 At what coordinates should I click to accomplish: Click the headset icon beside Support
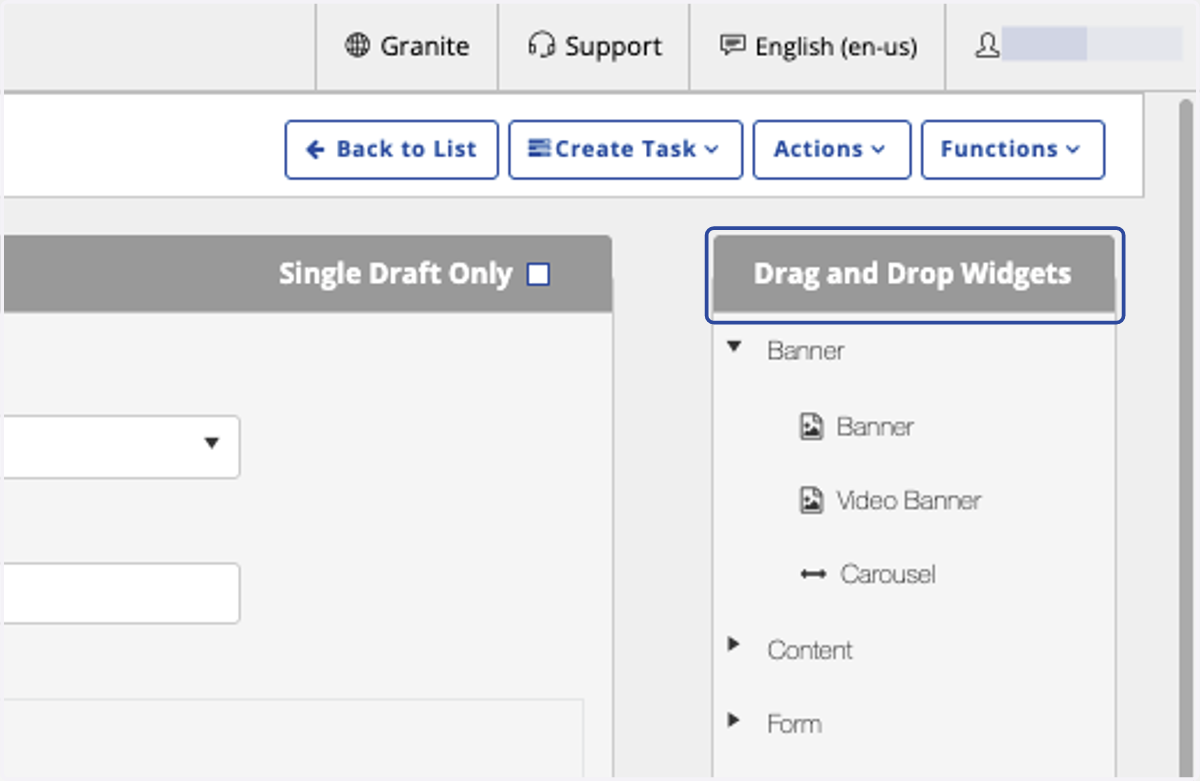click(542, 46)
